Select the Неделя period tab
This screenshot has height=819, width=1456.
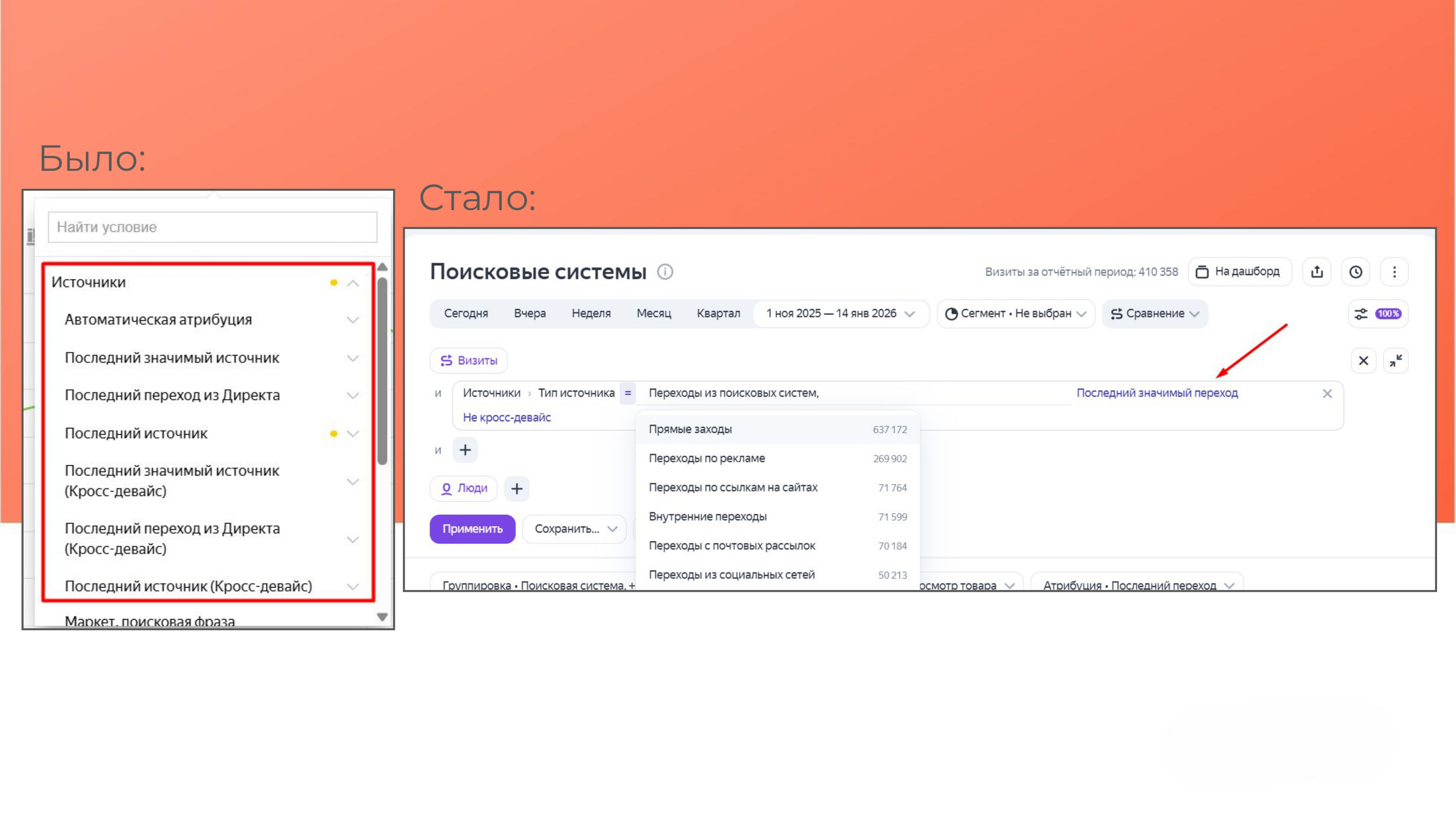591,314
